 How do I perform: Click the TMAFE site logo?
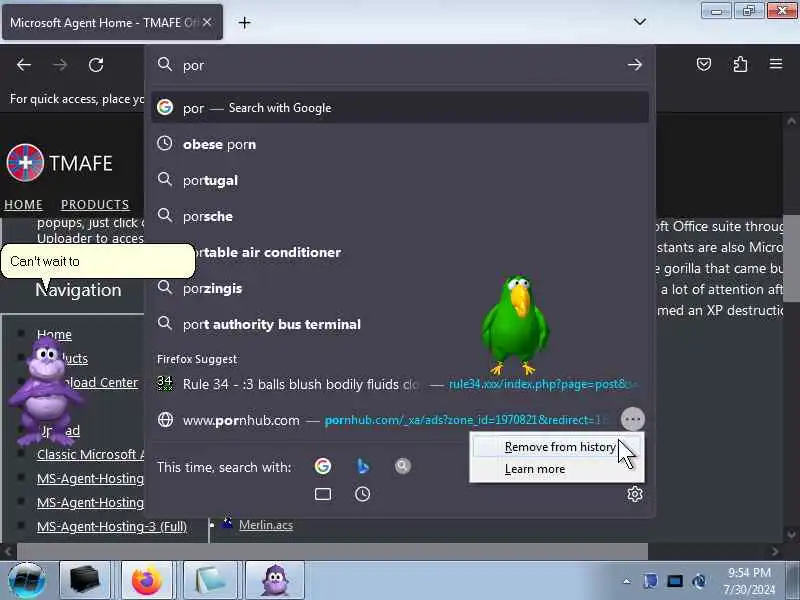pyautogui.click(x=60, y=163)
